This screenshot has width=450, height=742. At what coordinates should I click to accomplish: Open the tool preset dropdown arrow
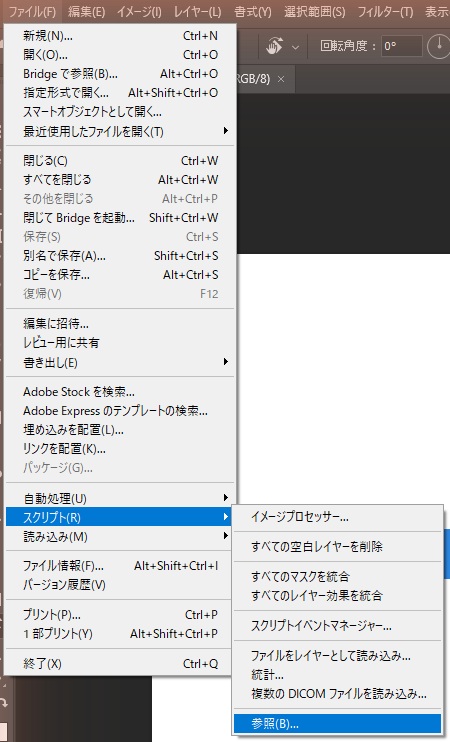click(295, 47)
